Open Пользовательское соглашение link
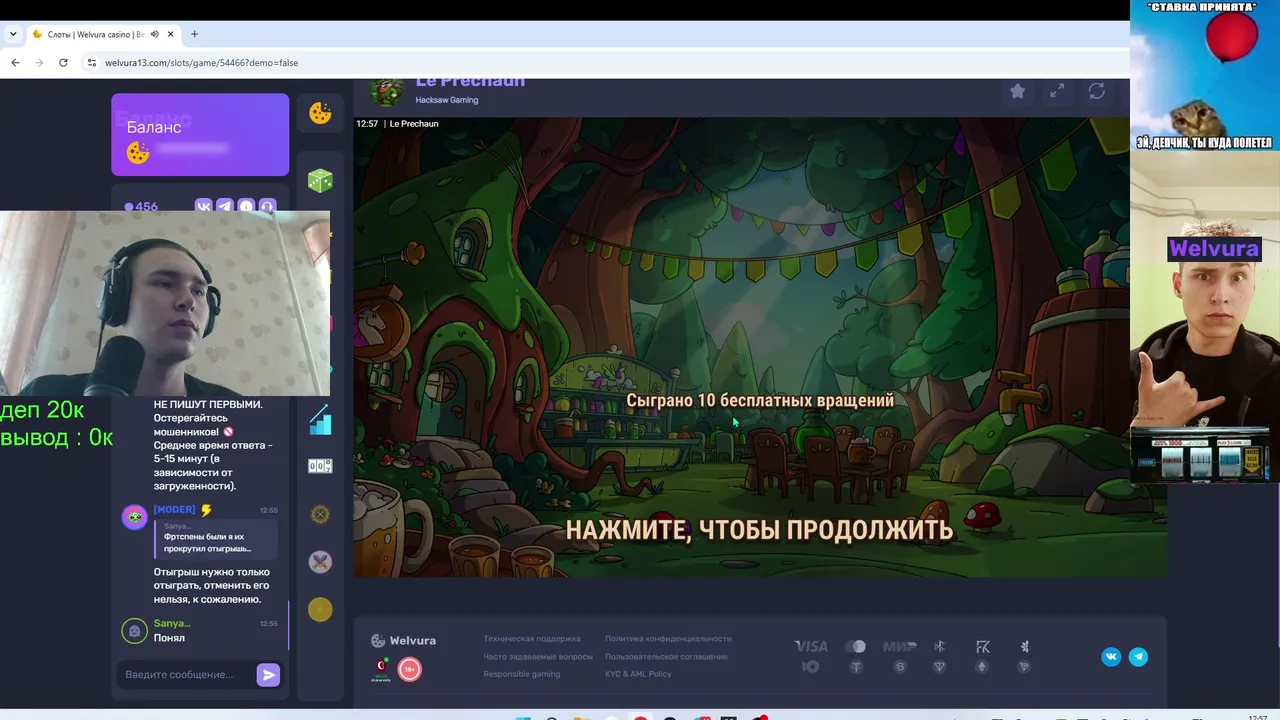1280x720 pixels. point(666,657)
